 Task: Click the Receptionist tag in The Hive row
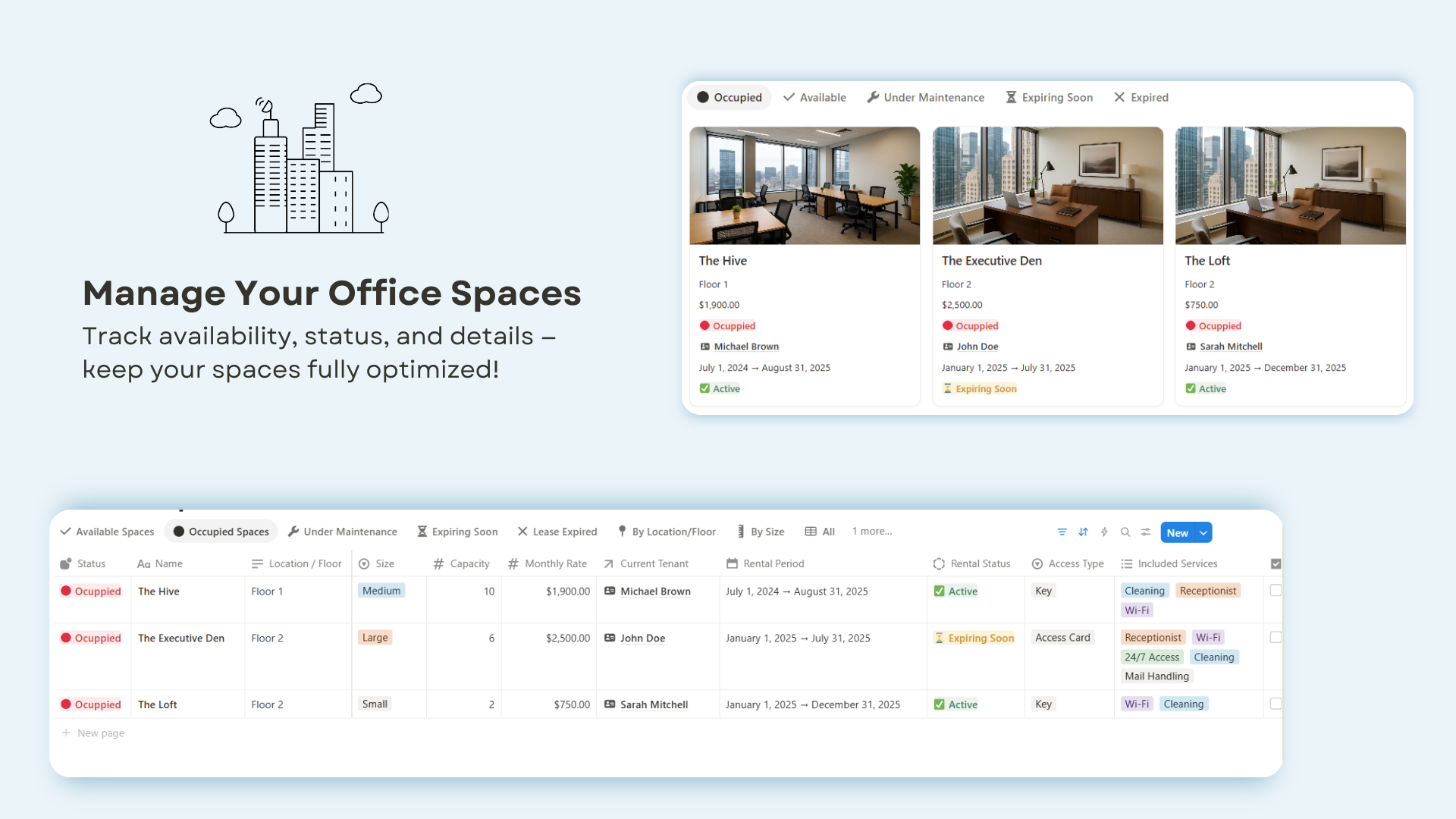tap(1208, 590)
